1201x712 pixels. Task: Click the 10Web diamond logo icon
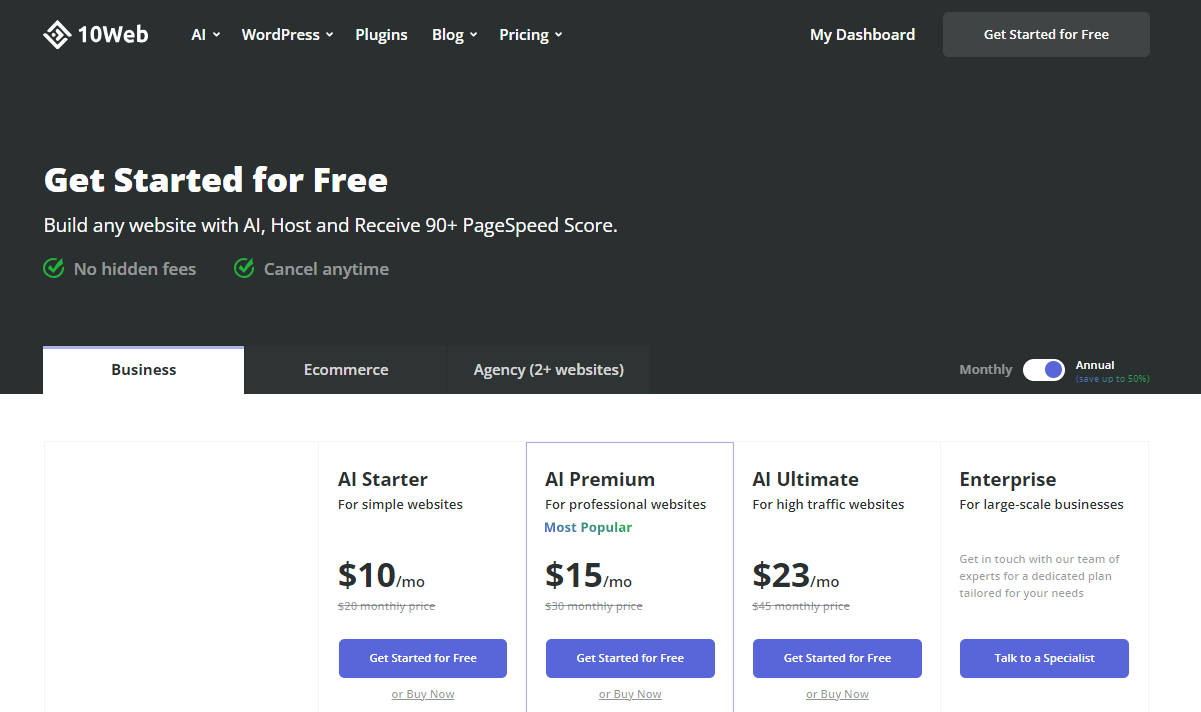[57, 35]
